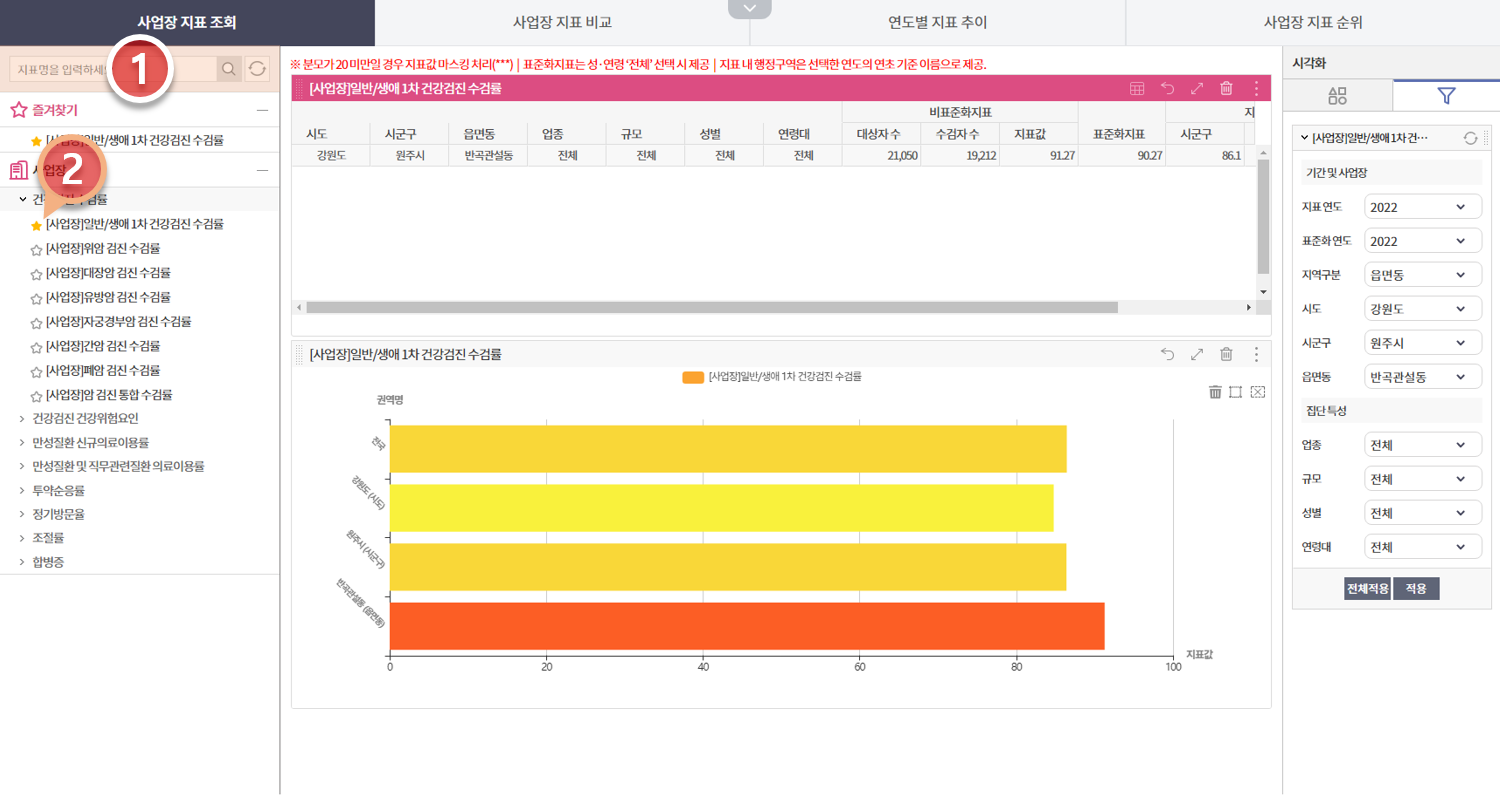Viewport: 1500px width, 797px height.
Task: Click undo arrow in the chart panel header
Action: (x=1167, y=354)
